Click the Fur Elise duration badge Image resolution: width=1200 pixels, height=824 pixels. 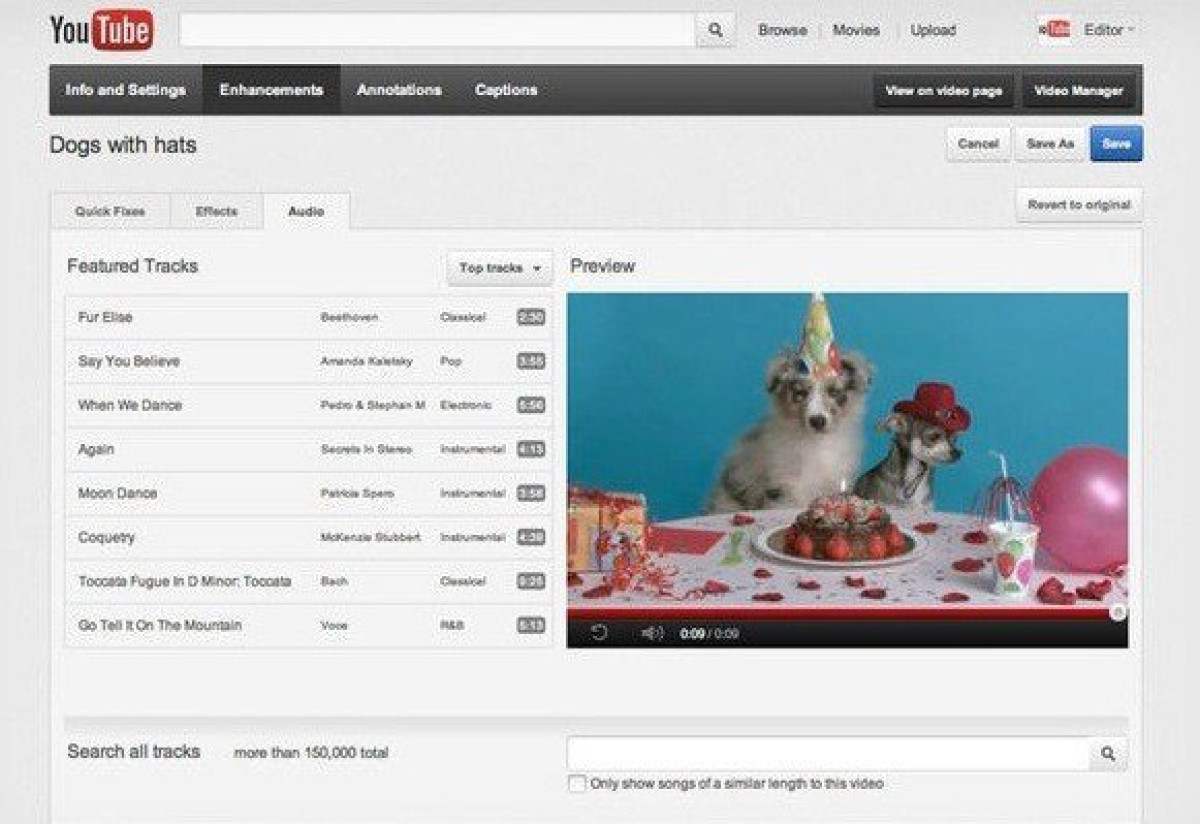(x=530, y=317)
